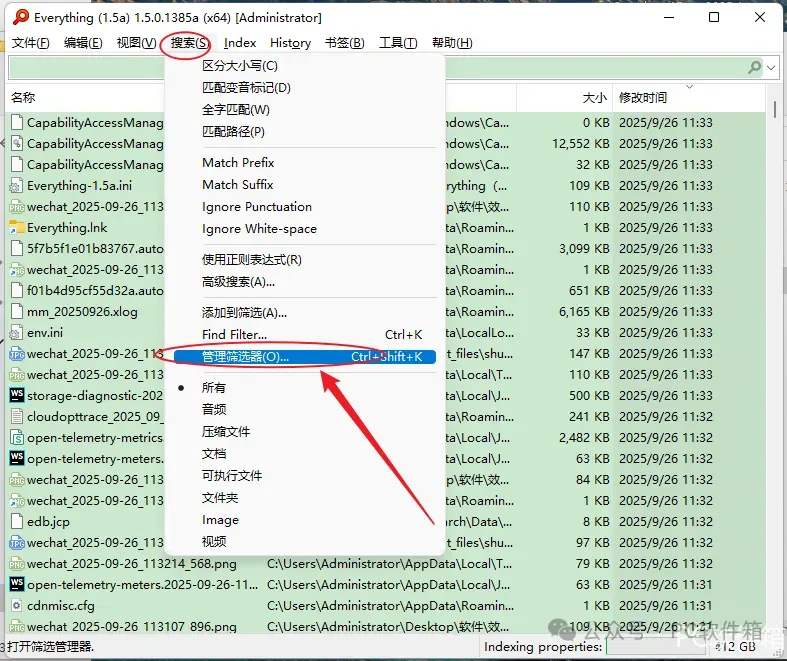Click WS icon of storage-diagnostic-202 file
Screen dimensions: 787x661
pos(17,395)
